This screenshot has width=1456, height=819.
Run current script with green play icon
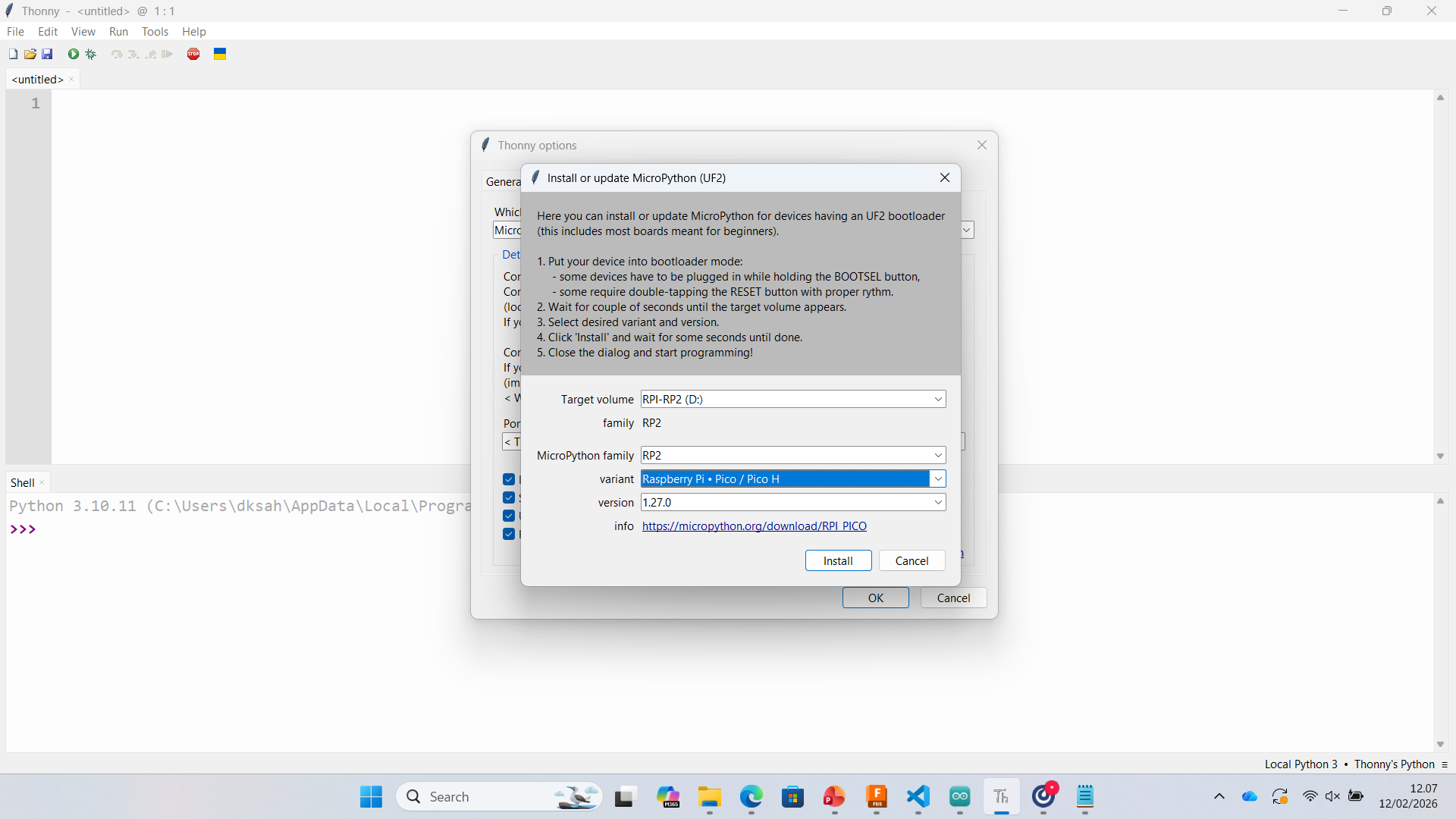(74, 54)
